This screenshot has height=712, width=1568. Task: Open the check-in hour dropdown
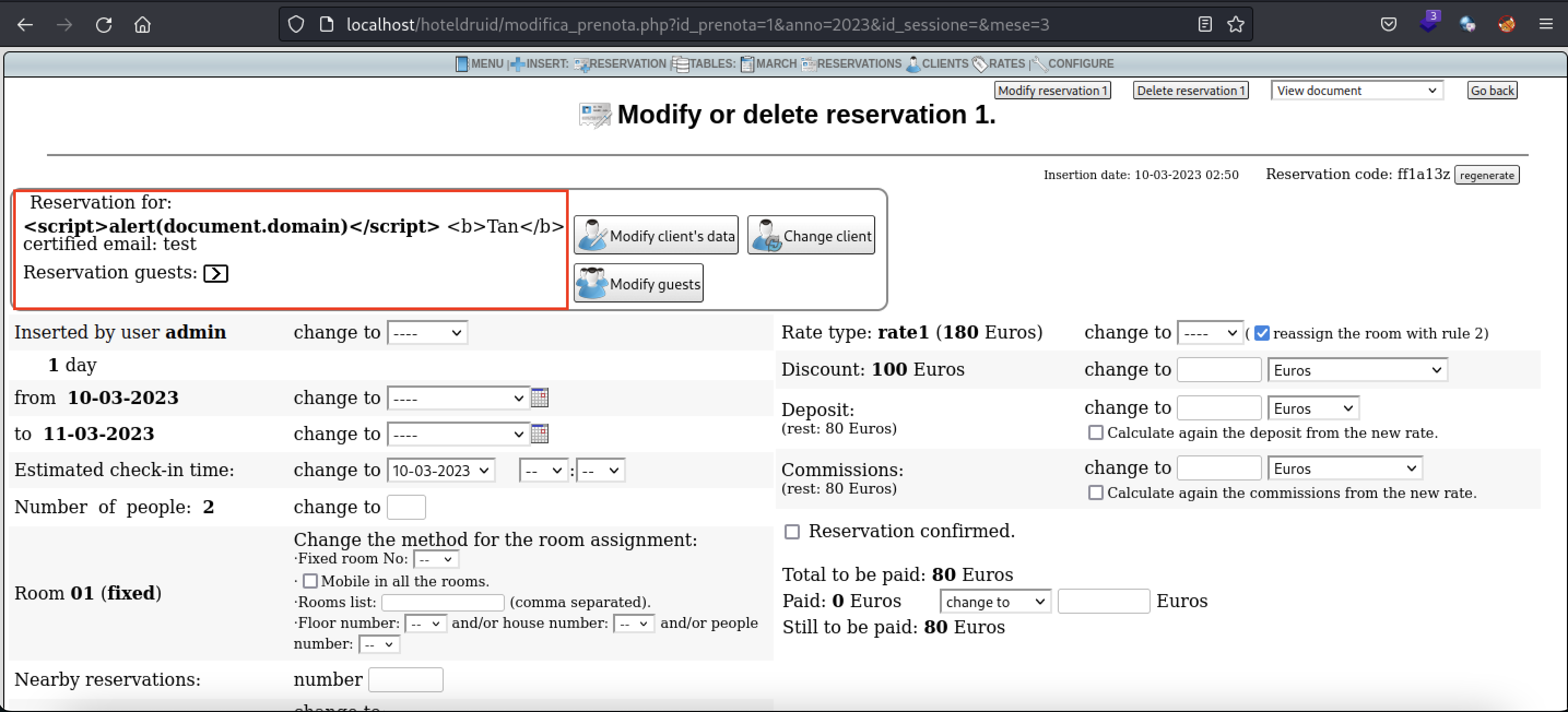click(543, 471)
